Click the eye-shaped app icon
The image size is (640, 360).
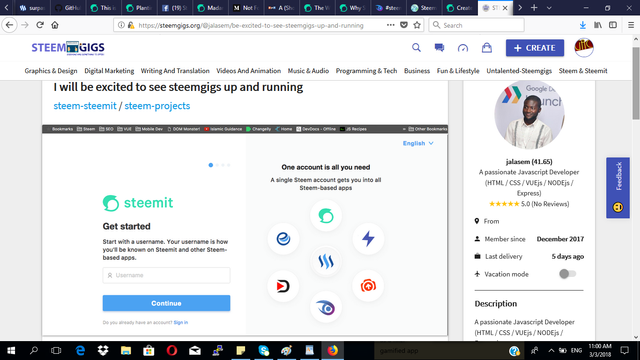point(326,307)
